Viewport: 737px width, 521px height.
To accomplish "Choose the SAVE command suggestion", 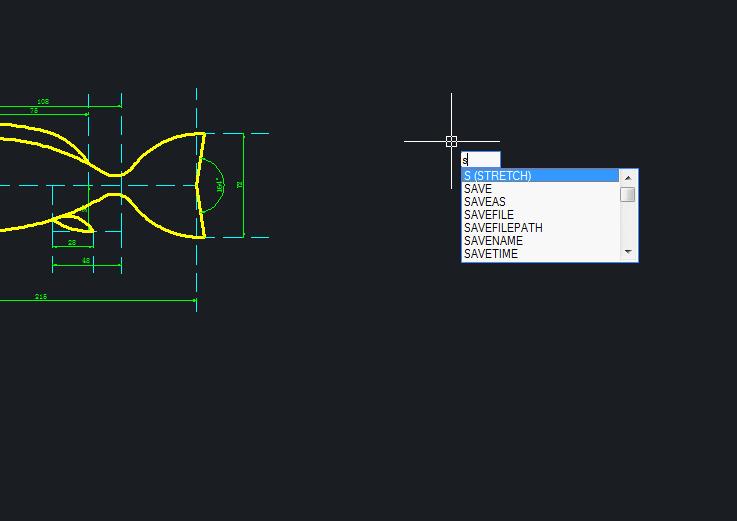I will (478, 189).
